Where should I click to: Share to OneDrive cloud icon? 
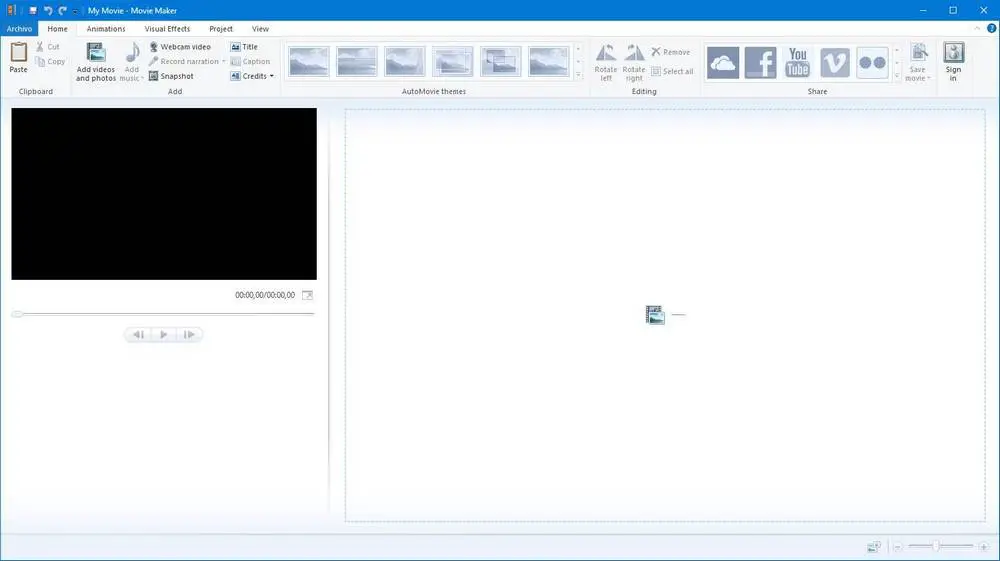(x=723, y=62)
